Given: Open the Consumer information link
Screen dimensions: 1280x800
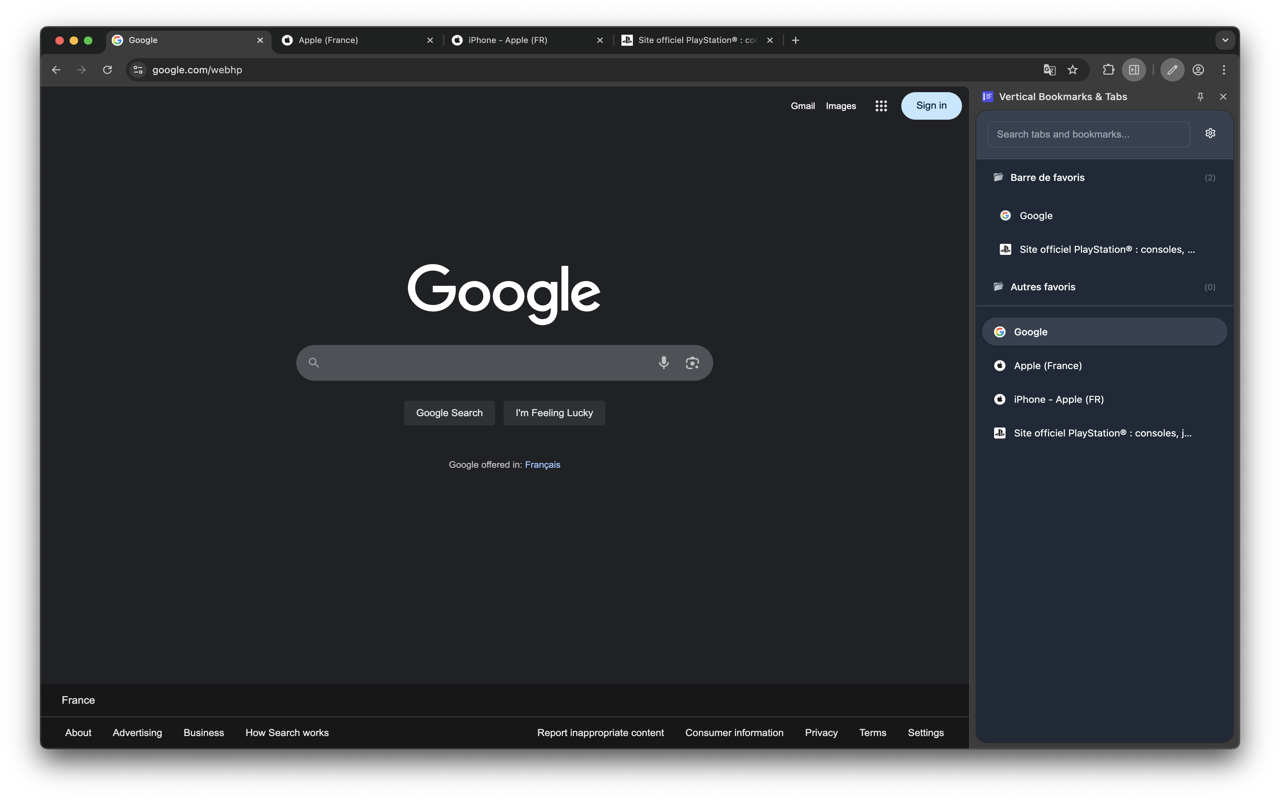Looking at the screenshot, I should tap(734, 733).
